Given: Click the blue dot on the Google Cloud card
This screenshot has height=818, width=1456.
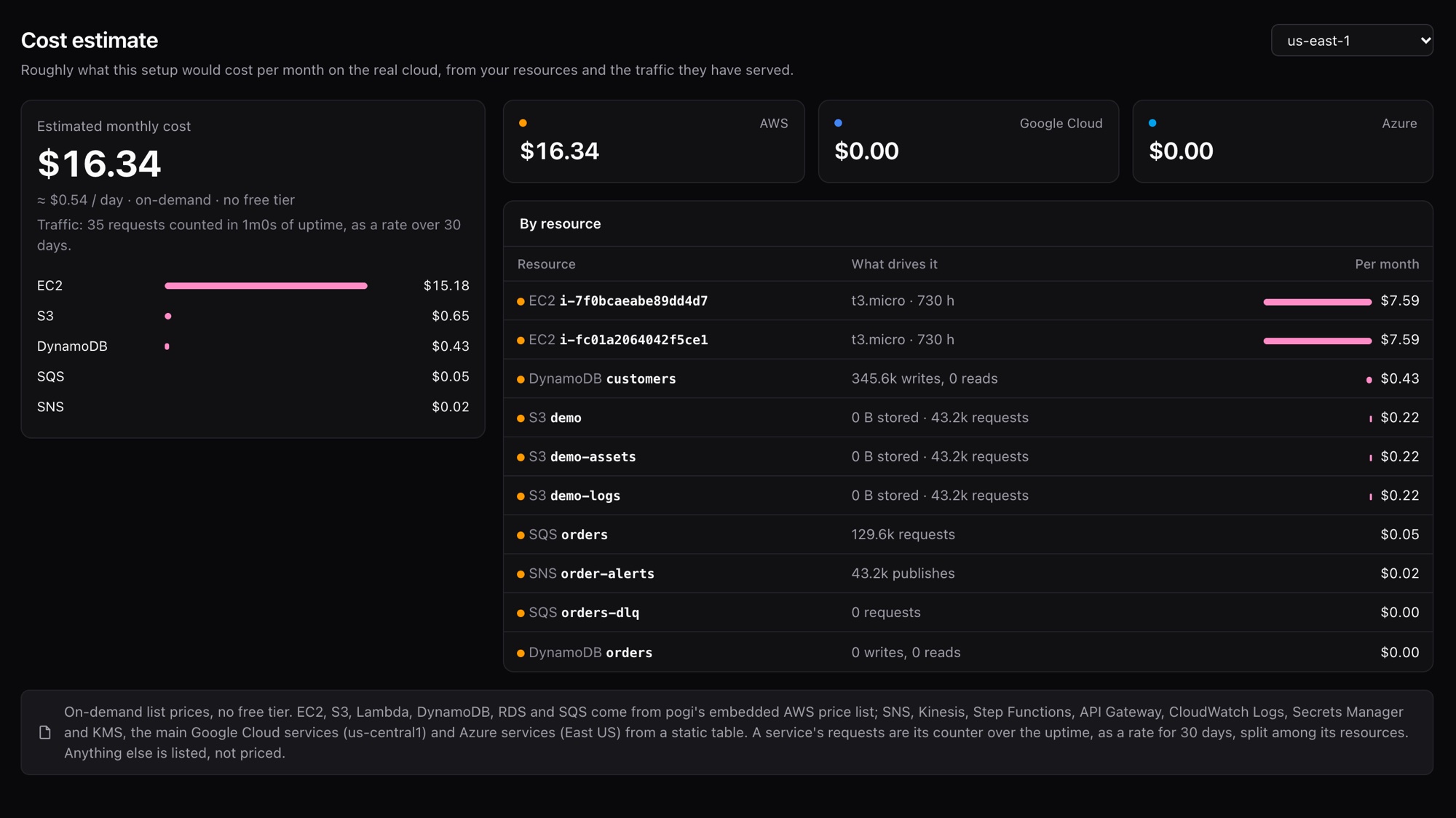Looking at the screenshot, I should 838,123.
